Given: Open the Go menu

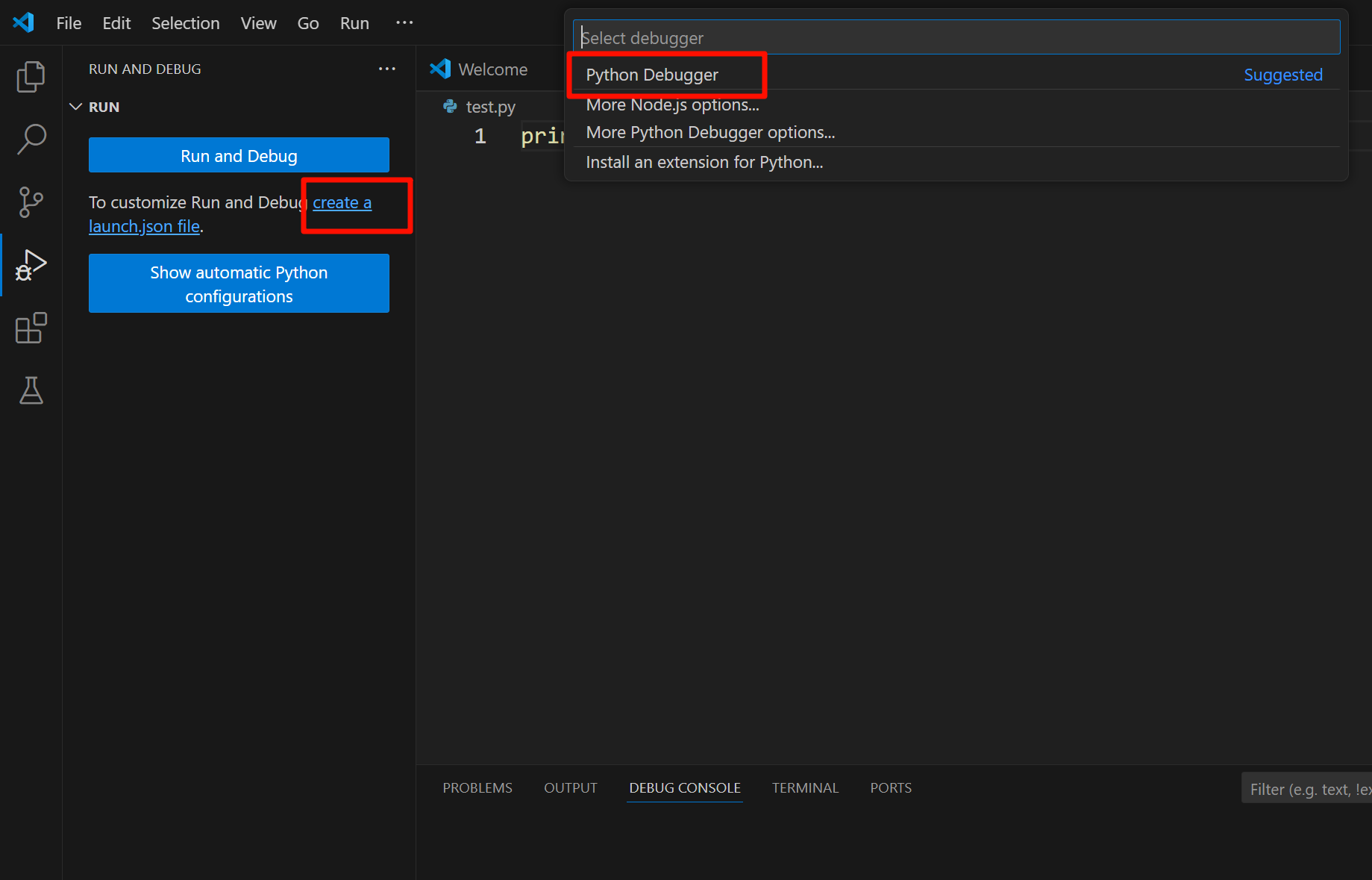Looking at the screenshot, I should tap(308, 23).
